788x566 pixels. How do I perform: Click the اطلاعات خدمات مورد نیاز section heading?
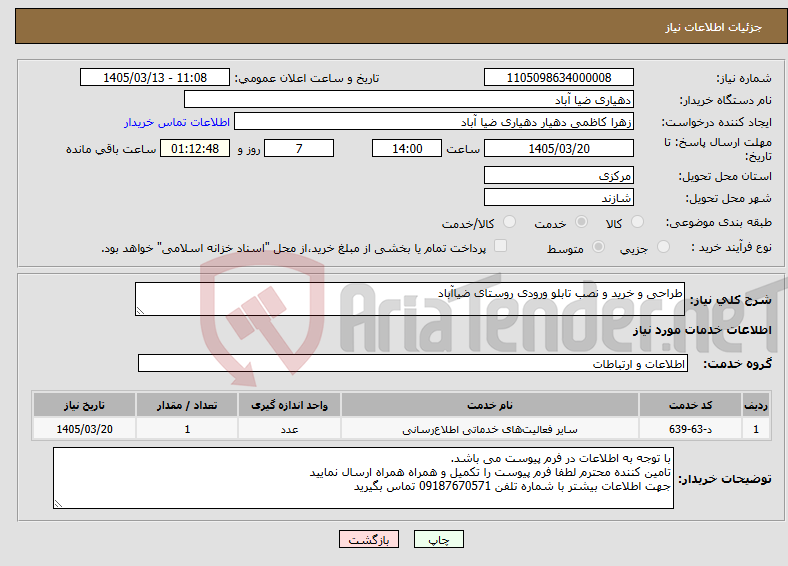702,330
